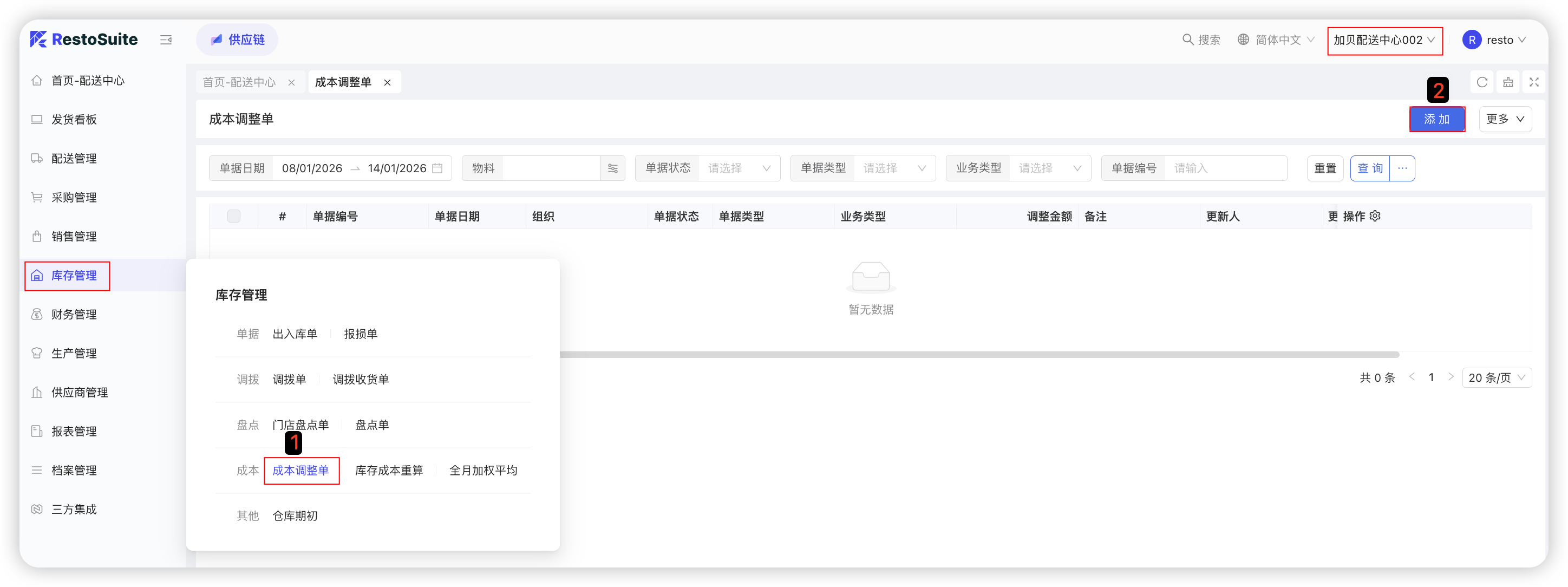The image size is (1568, 587).
Task: Toggle the select-all table checkbox
Action: (x=234, y=216)
